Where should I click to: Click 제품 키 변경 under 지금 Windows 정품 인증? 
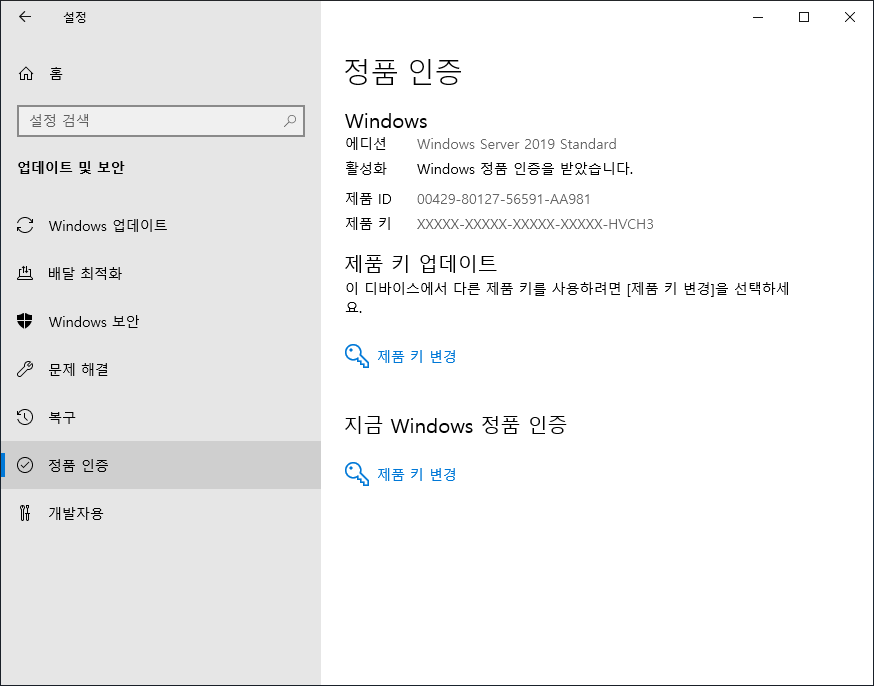[417, 475]
